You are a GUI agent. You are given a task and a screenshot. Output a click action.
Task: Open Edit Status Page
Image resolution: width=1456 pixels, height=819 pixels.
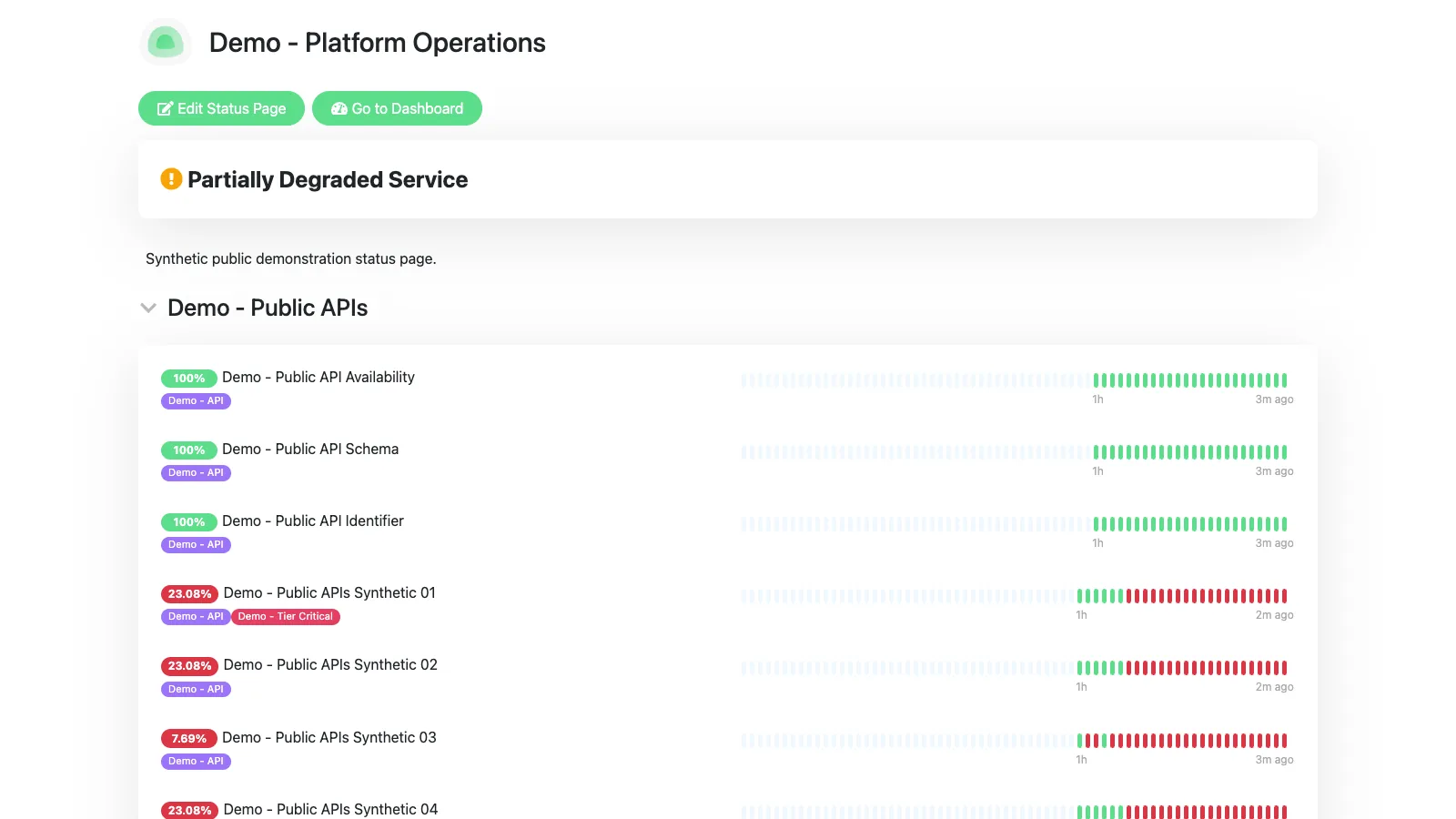(221, 108)
